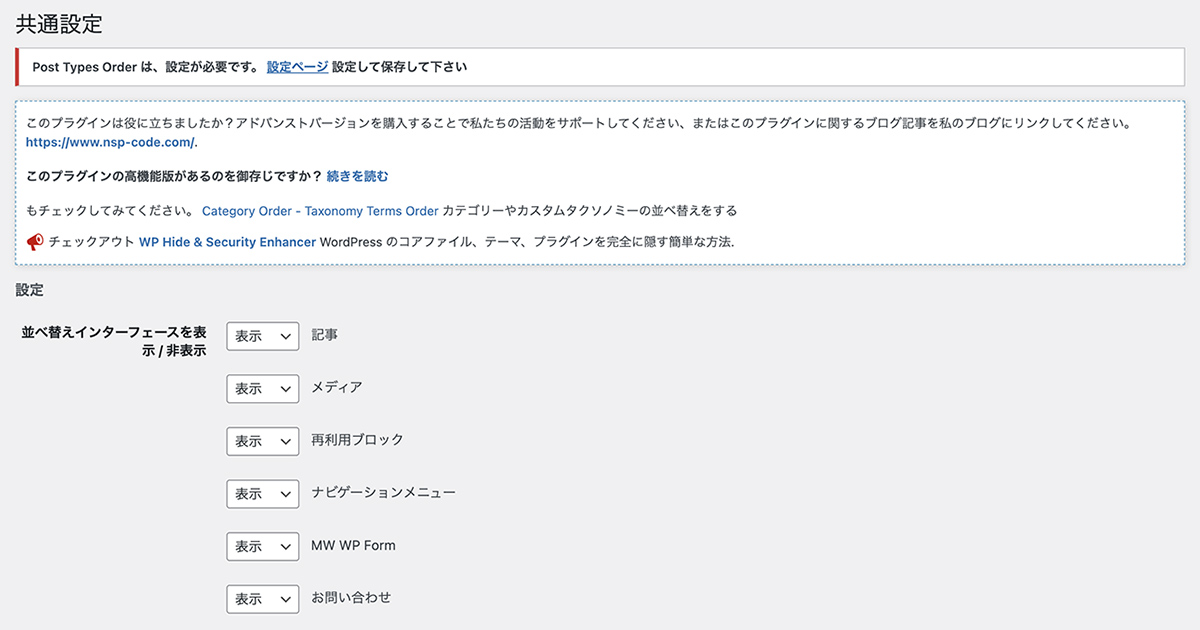
Task: Click the MW WP Form label text
Action: [353, 545]
